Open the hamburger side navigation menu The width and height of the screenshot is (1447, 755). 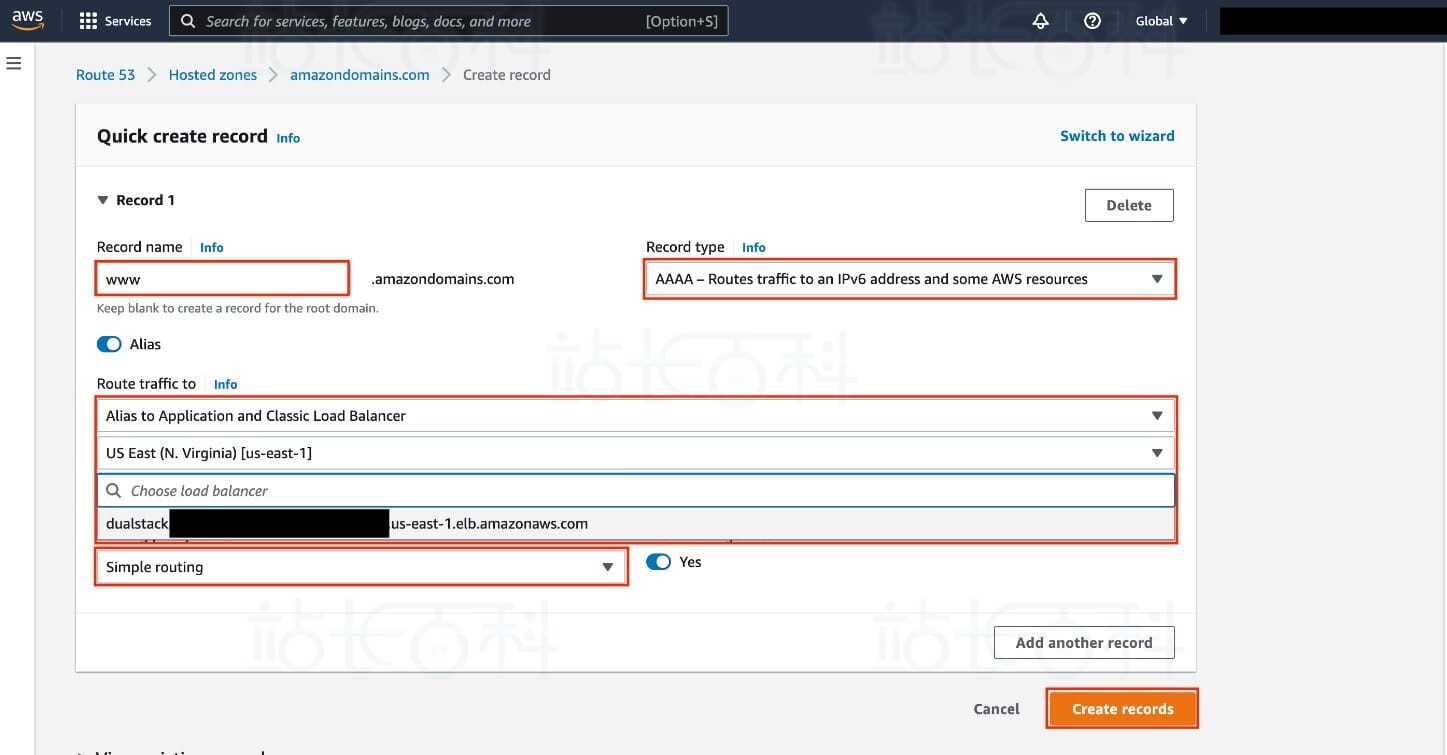click(14, 63)
